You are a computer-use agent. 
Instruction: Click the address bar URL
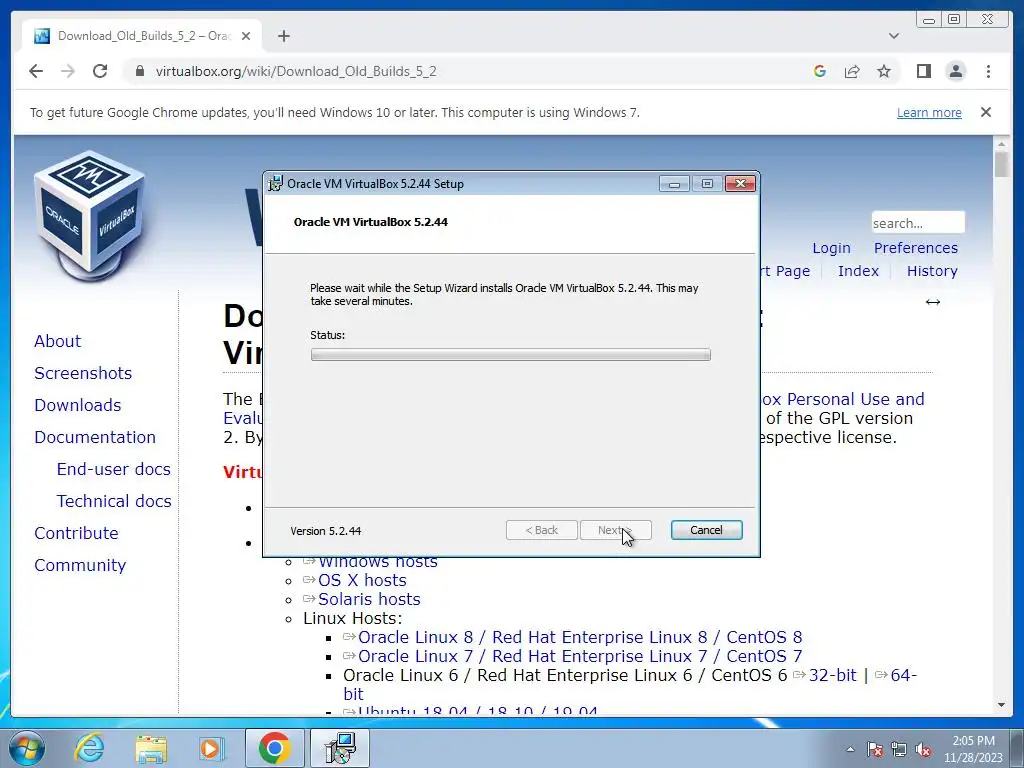(x=296, y=71)
